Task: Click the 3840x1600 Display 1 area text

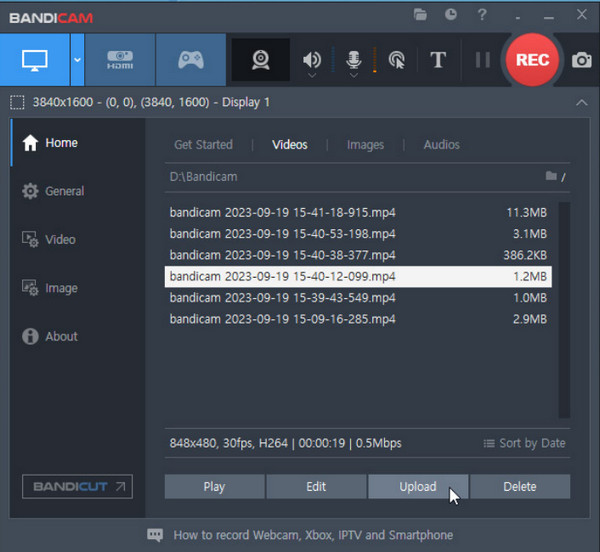Action: pyautogui.click(x=151, y=103)
